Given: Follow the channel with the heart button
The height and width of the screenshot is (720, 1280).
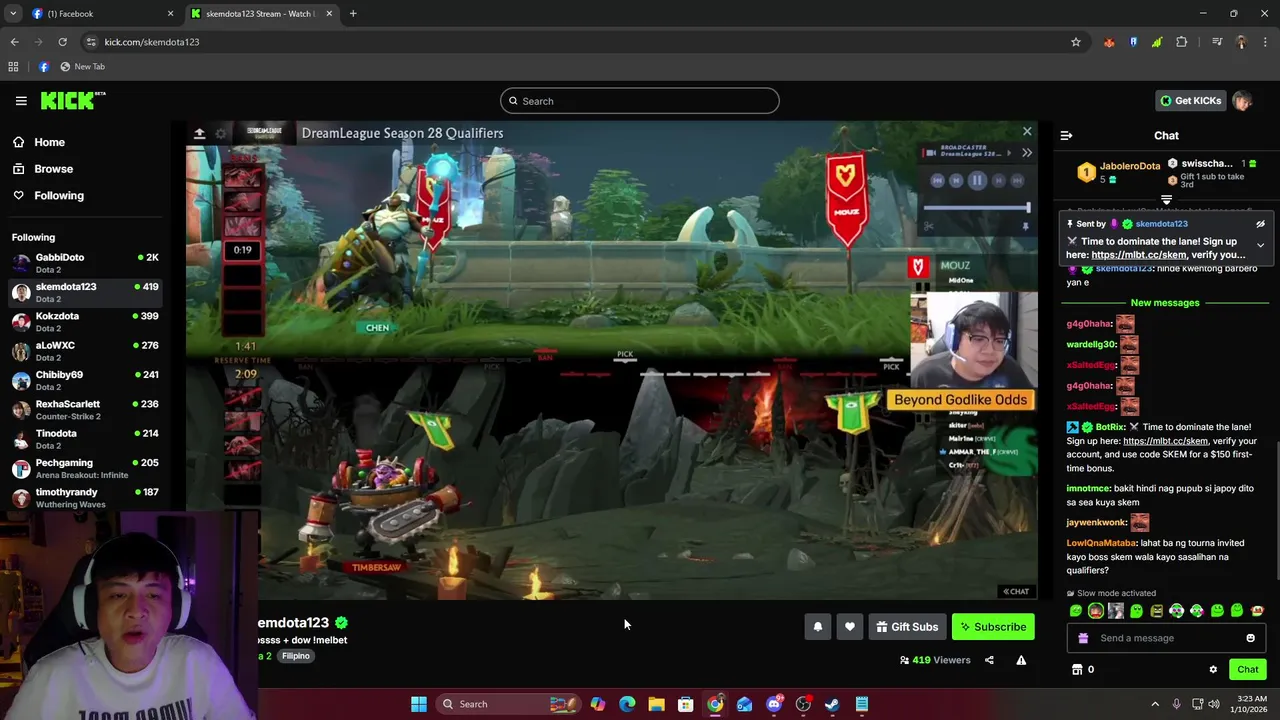Looking at the screenshot, I should [x=849, y=627].
